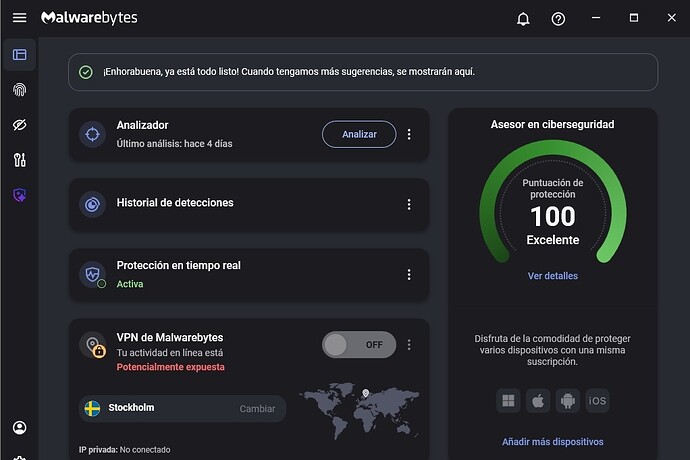This screenshot has width=690, height=460.
Task: Click 'Asesor en ciberseguridad' heading
Action: click(x=552, y=125)
